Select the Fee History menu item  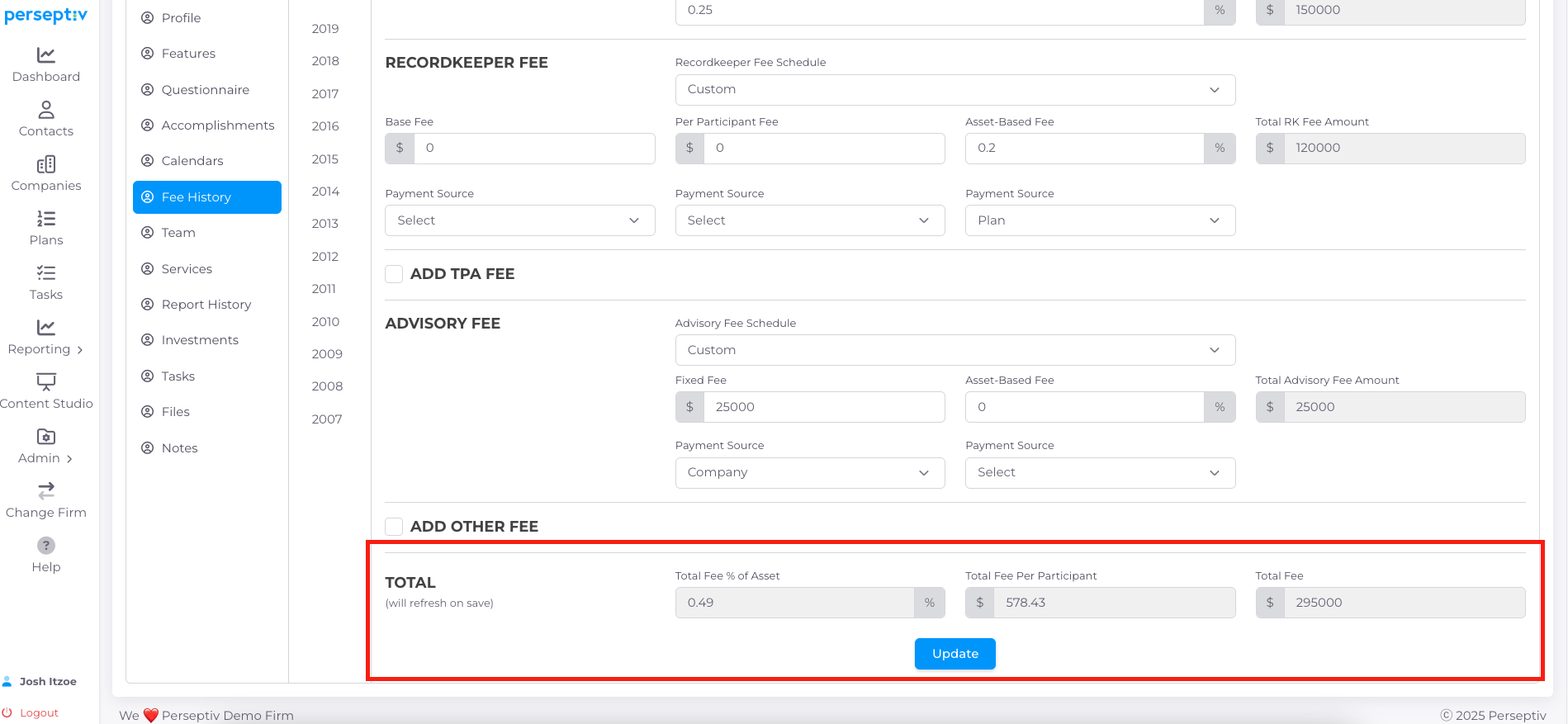207,197
